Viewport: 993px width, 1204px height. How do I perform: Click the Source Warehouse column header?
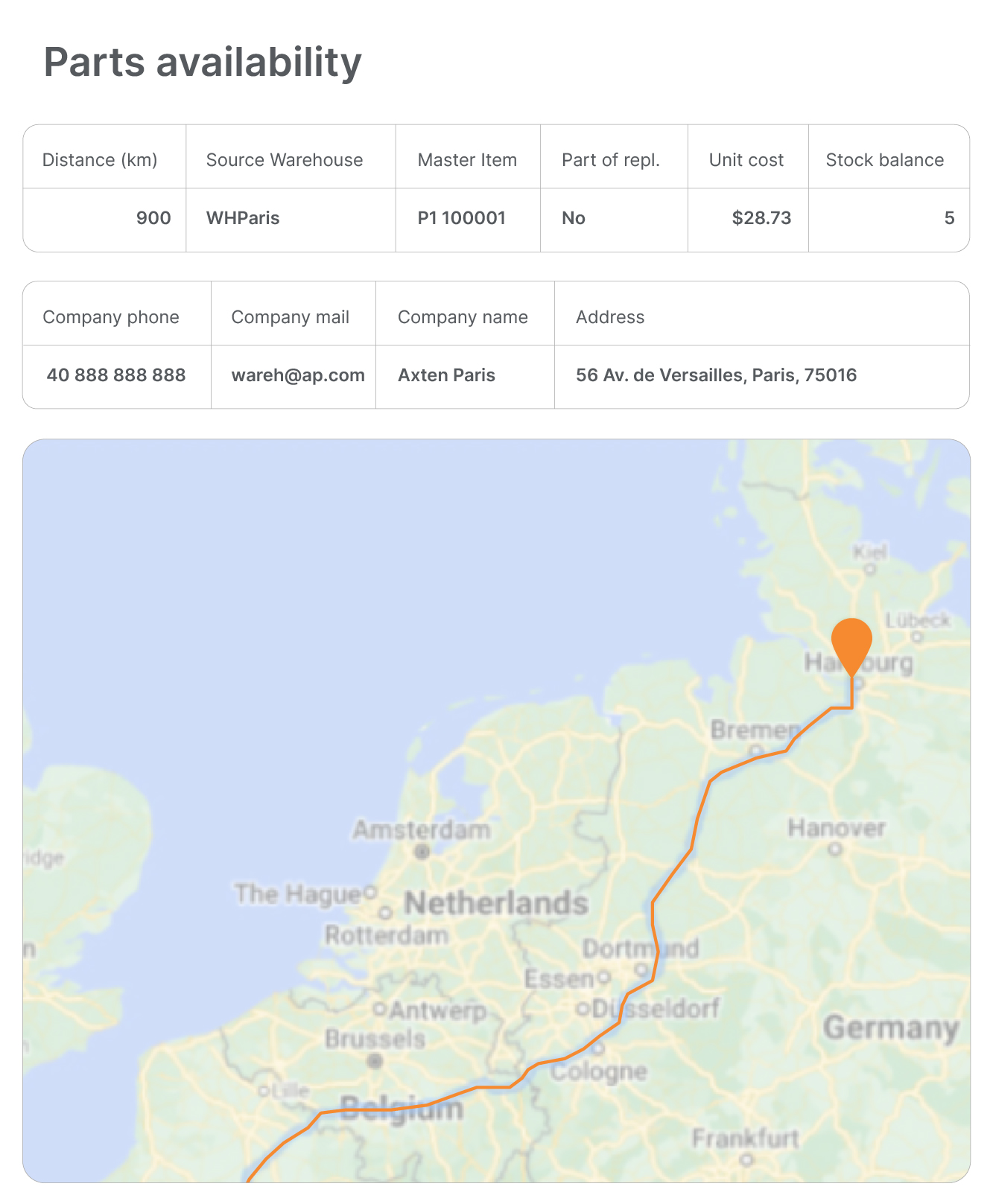pyautogui.click(x=285, y=160)
